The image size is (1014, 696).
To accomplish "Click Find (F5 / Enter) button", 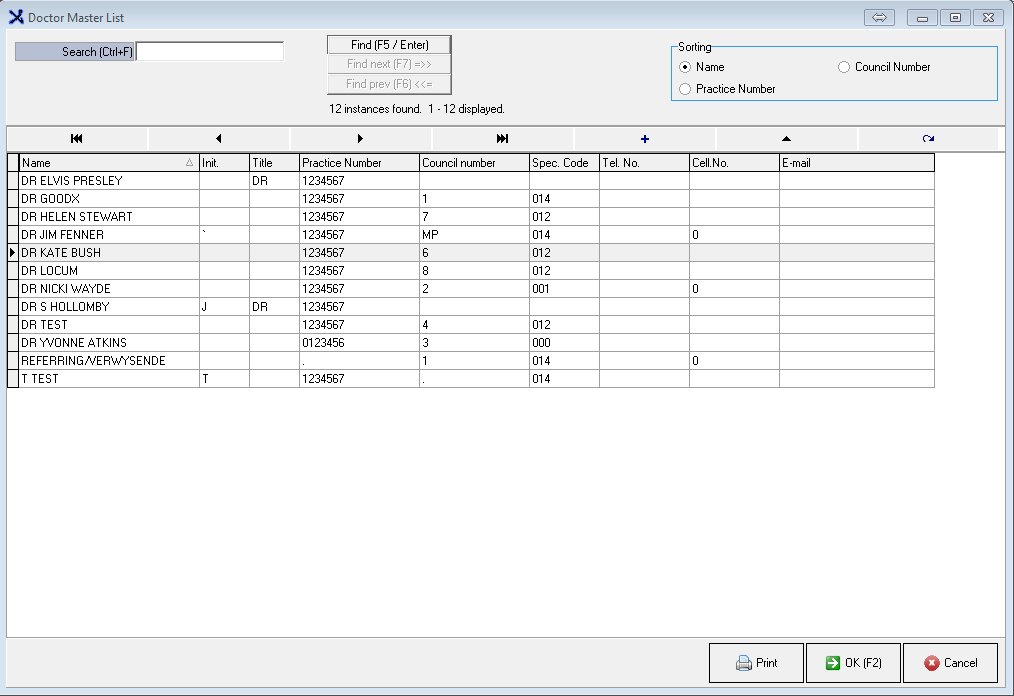I will [389, 45].
